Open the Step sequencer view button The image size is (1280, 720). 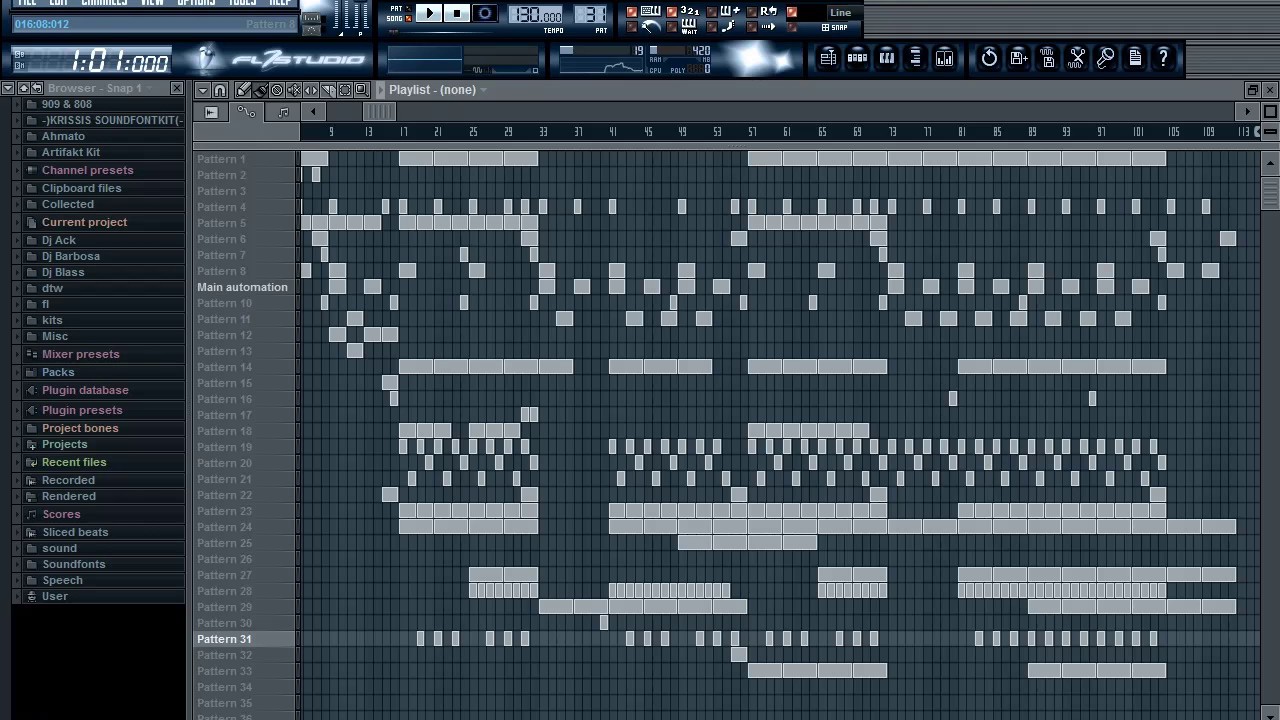click(x=857, y=58)
